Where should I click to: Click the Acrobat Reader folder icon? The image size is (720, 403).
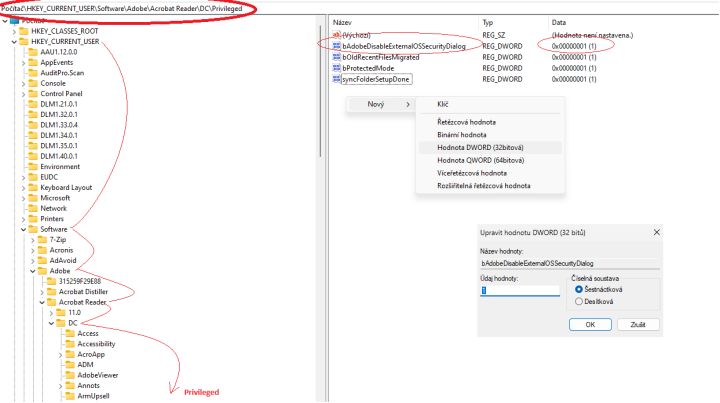pyautogui.click(x=51, y=302)
